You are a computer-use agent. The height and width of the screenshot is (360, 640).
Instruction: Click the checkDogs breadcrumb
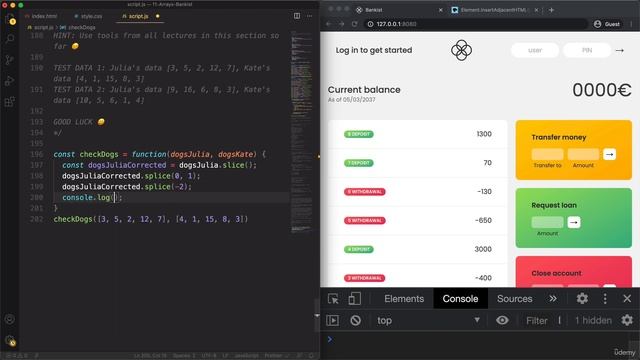pos(81,27)
